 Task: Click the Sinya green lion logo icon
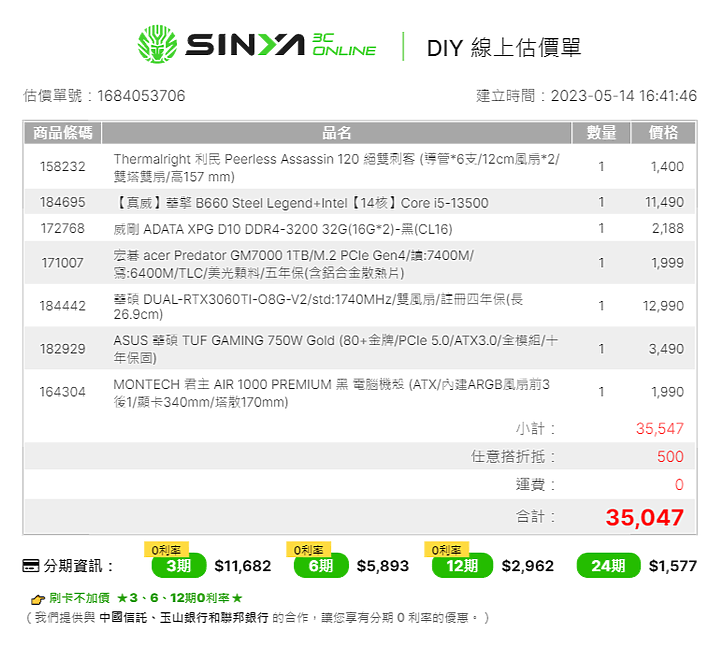coord(158,45)
